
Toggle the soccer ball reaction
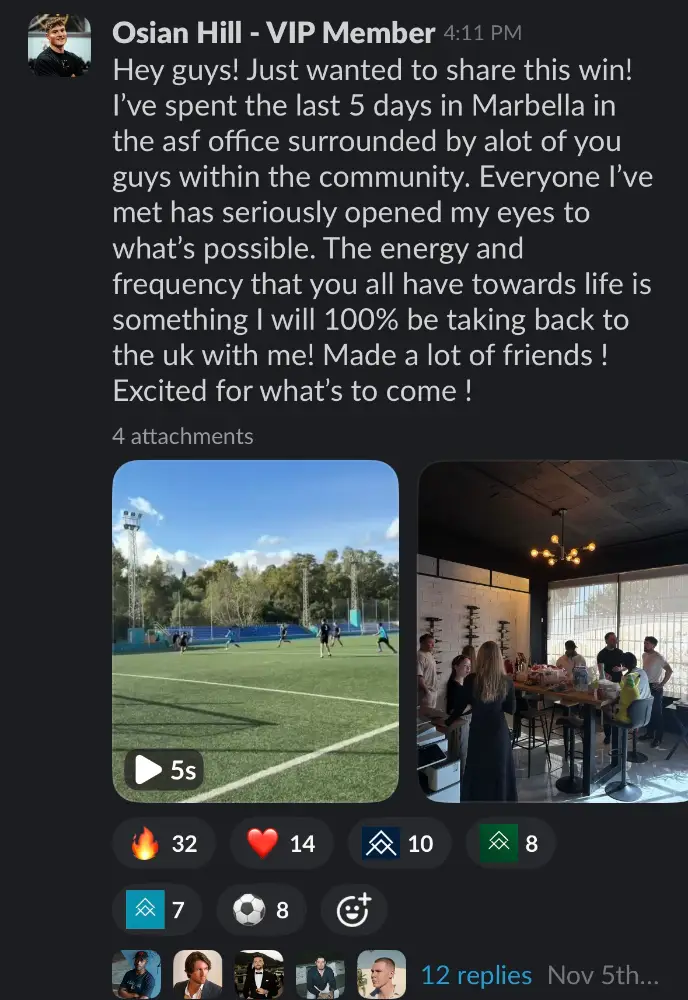[x=260, y=910]
